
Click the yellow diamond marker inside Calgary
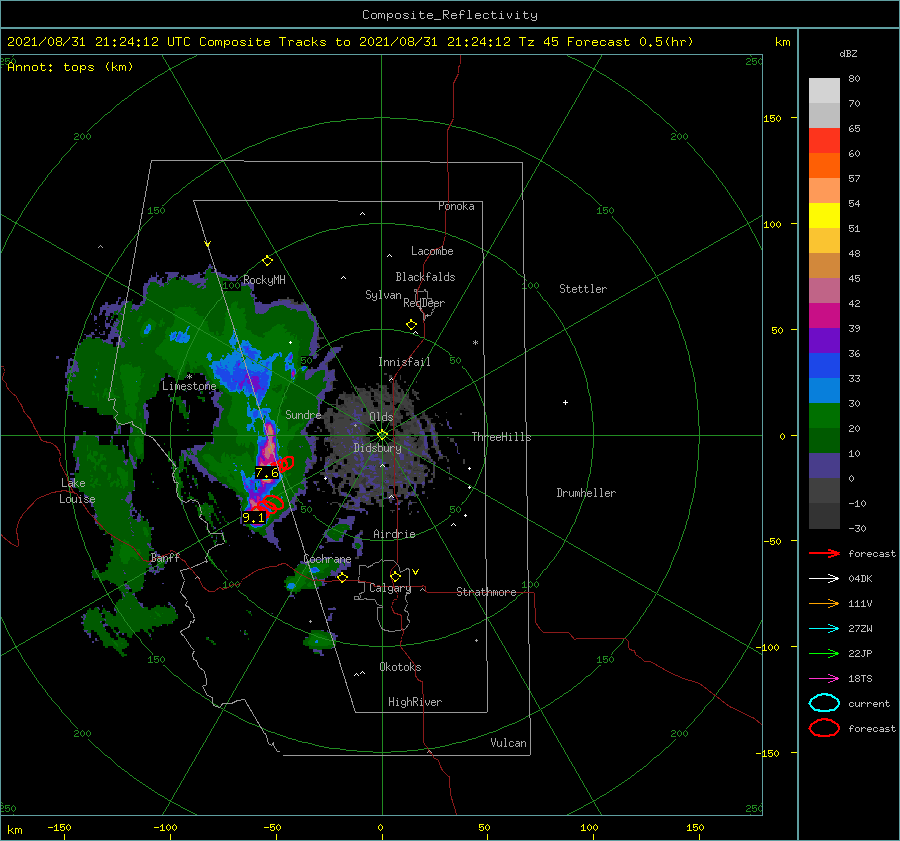(x=395, y=576)
